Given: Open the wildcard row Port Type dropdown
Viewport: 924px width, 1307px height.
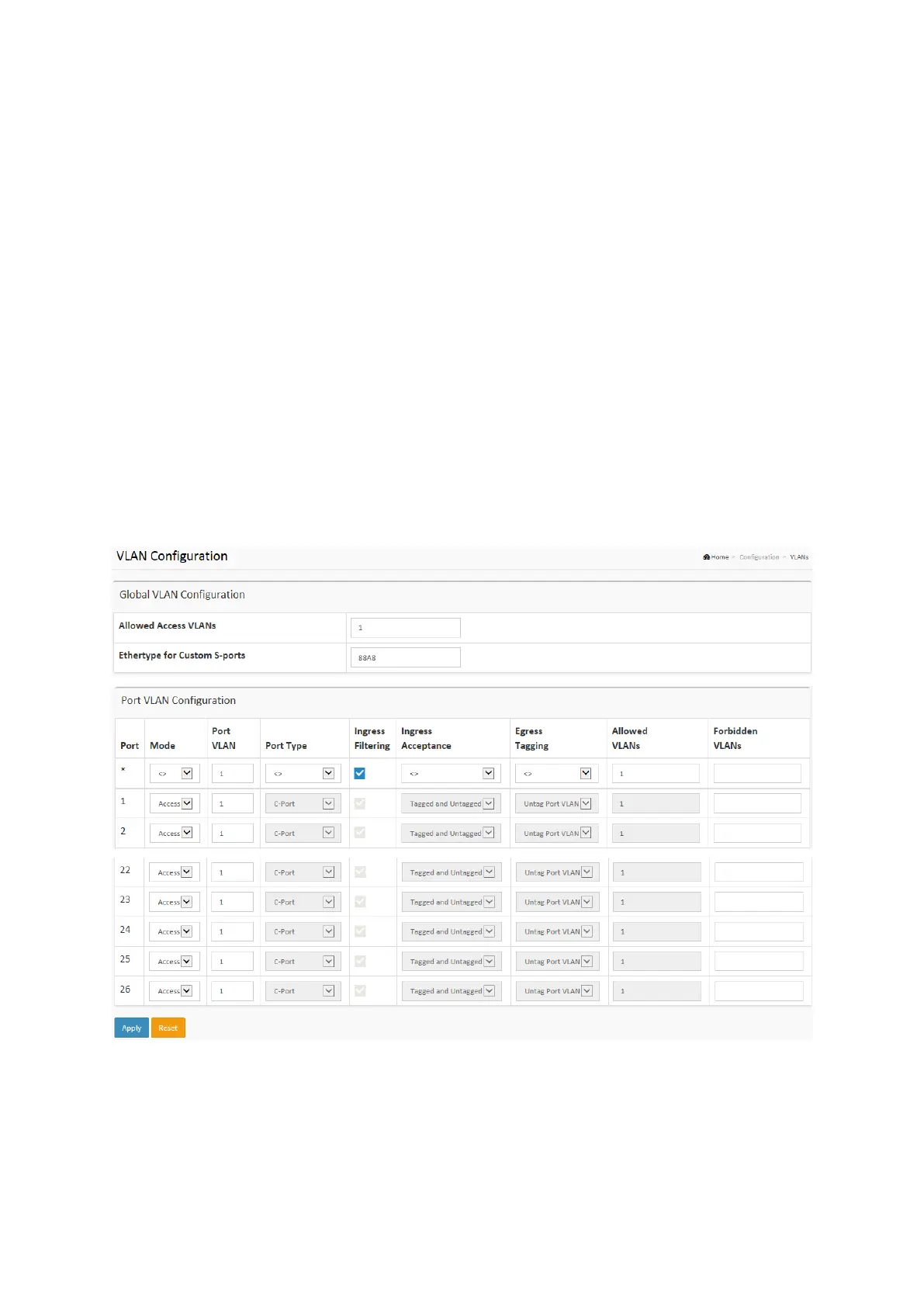Looking at the screenshot, I should click(x=303, y=773).
